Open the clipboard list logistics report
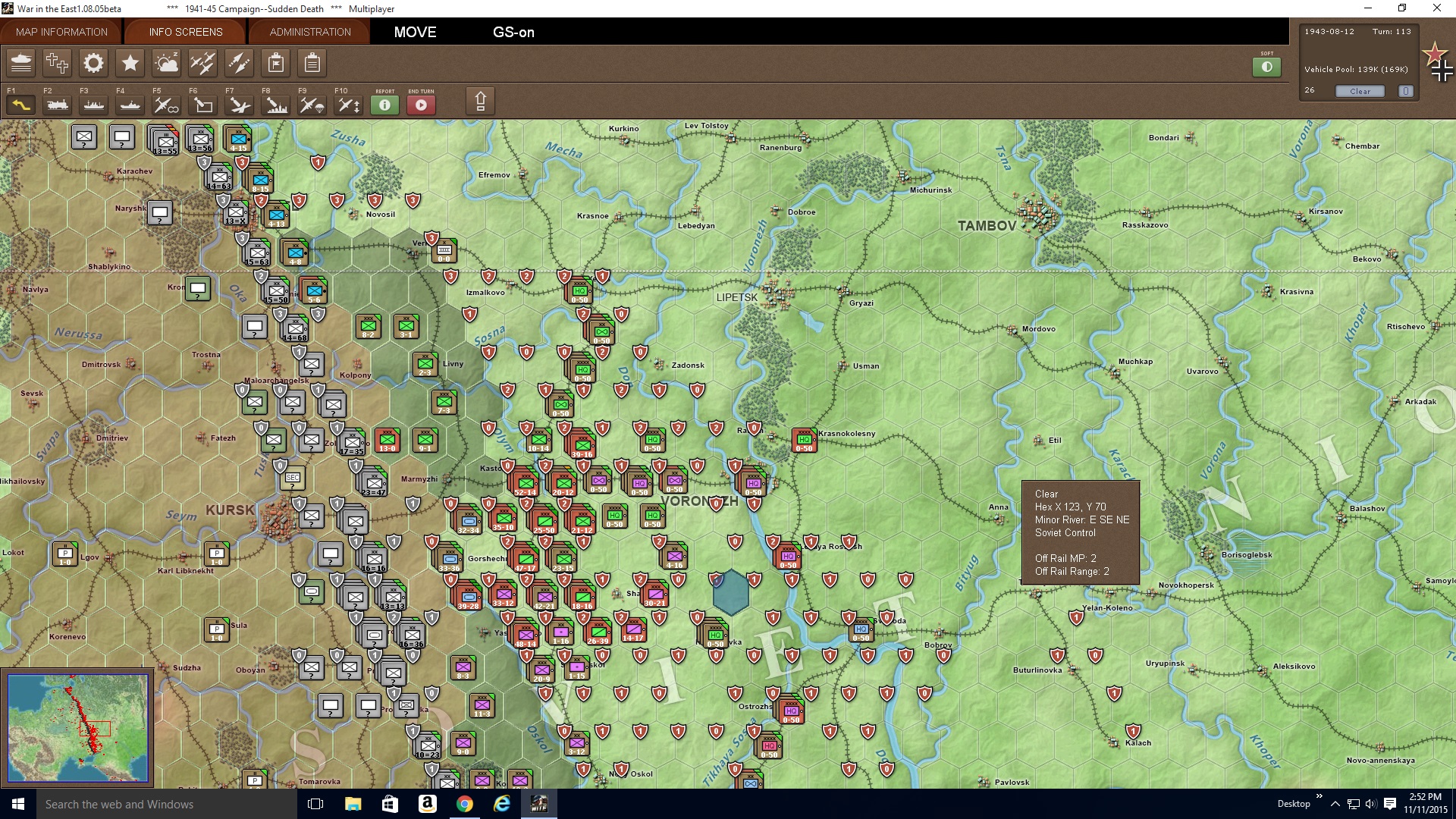Screen dimensions: 1456x819 click(x=312, y=63)
